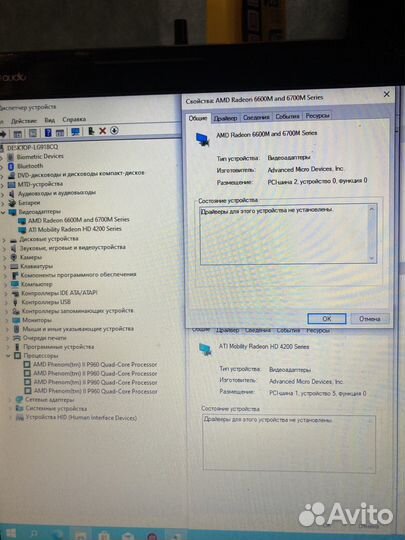405x540 pixels.
Task: Select ATI Mobility Radeon HD 4200 Series tree entry
Action: (x=75, y=229)
